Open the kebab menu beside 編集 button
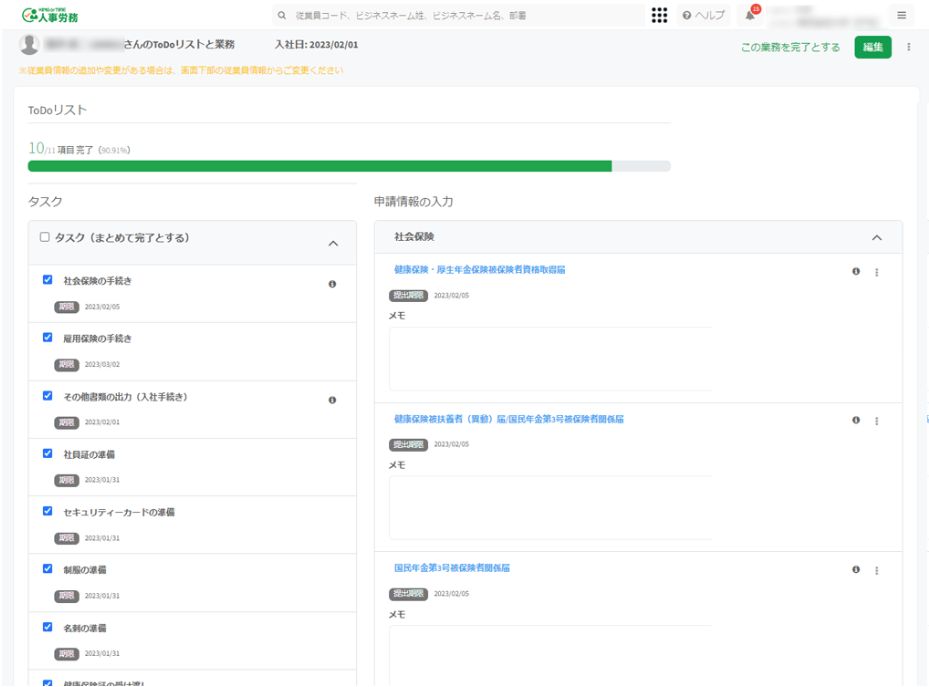The height and width of the screenshot is (687, 929). tap(908, 47)
